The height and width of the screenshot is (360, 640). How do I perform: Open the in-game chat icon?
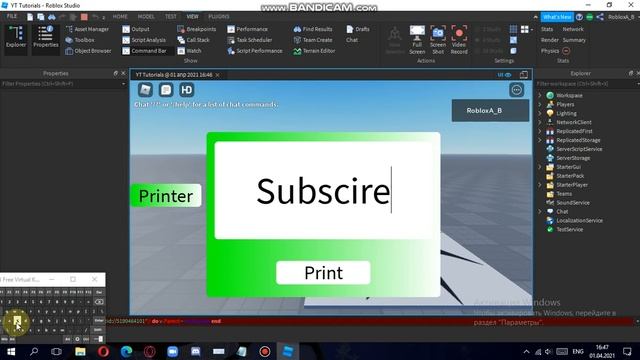pyautogui.click(x=166, y=90)
